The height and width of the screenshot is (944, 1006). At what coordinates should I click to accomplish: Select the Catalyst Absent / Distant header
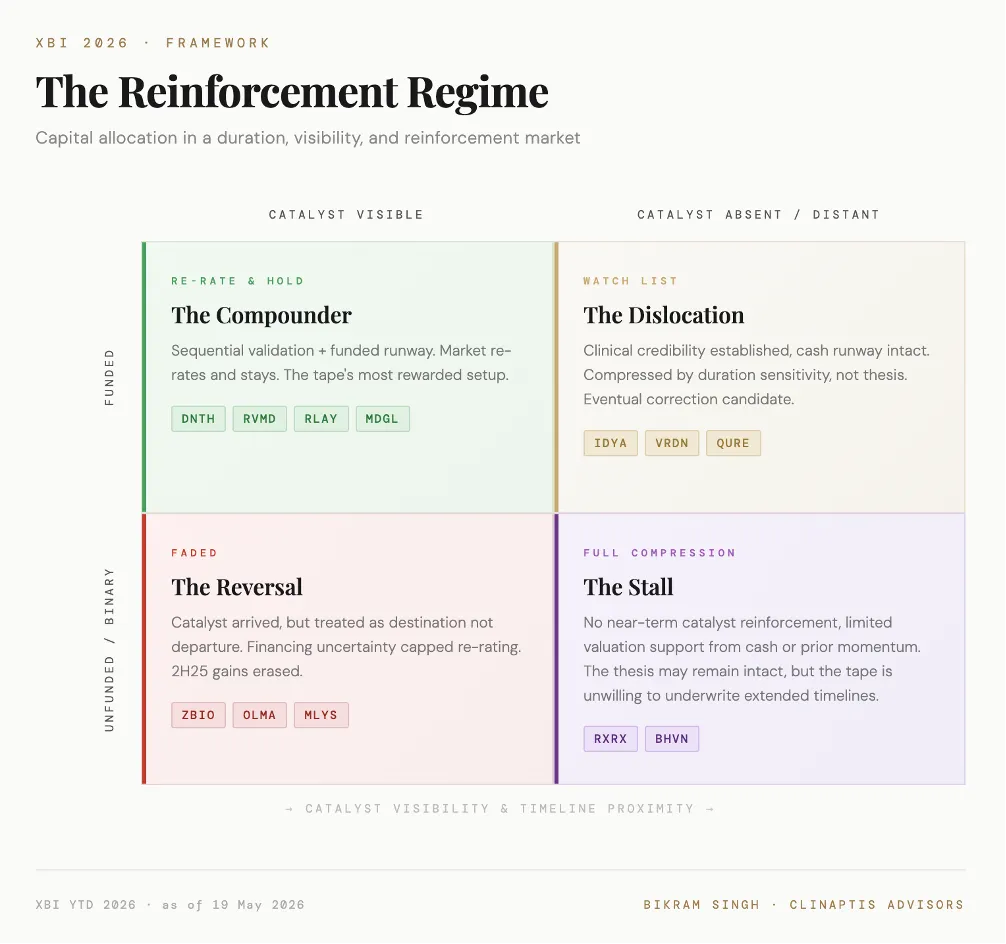pyautogui.click(x=758, y=215)
